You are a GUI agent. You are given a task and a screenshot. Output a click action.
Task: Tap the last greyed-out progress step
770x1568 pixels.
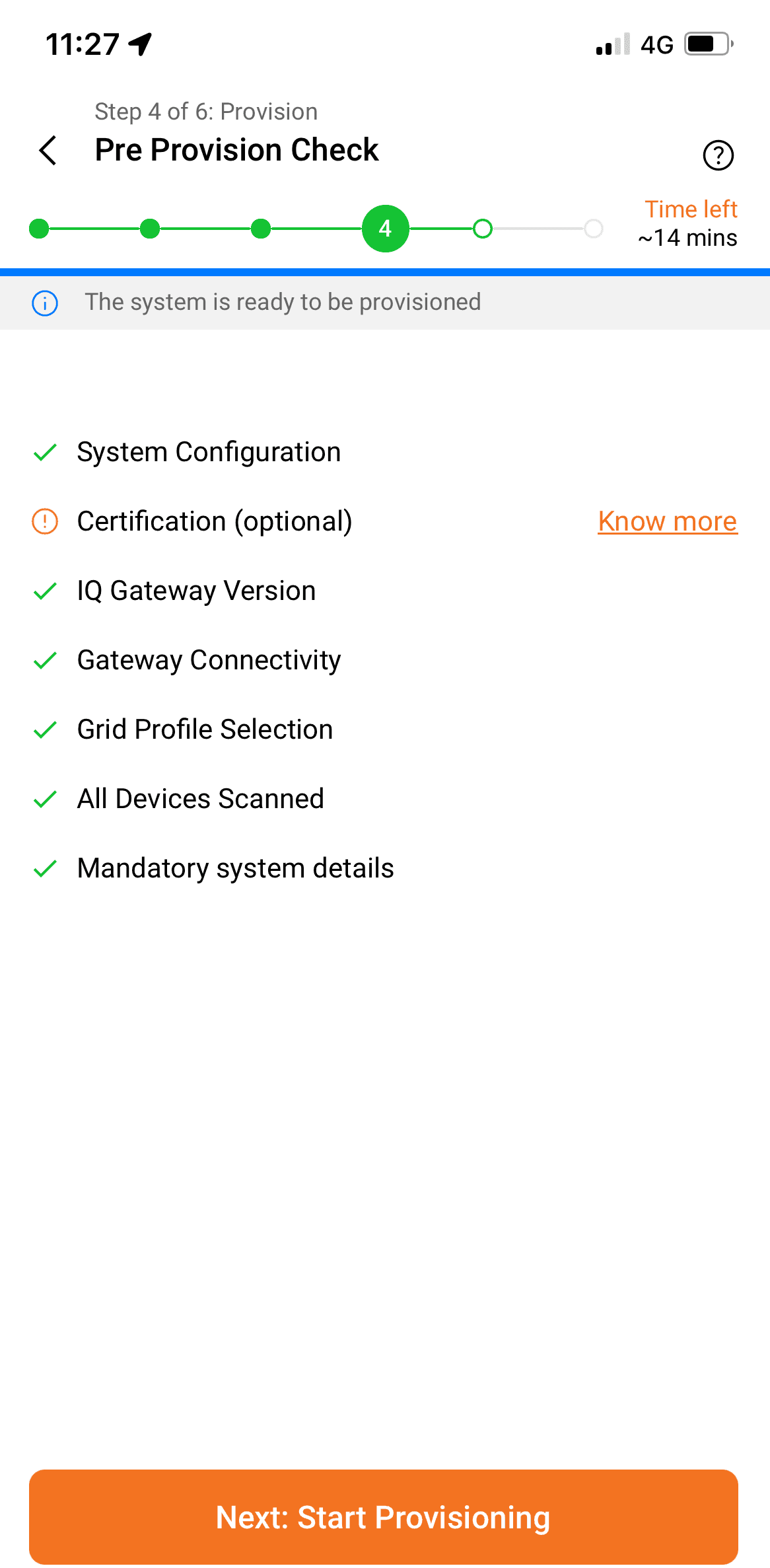coord(594,229)
